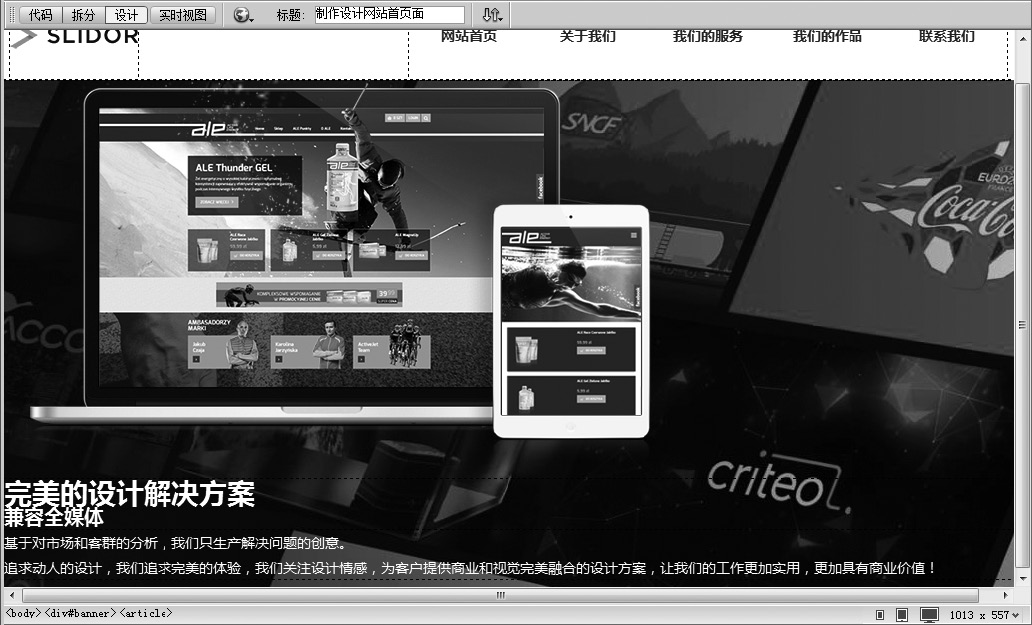This screenshot has height=625, width=1032.
Task: Click the vertical scrollbar thumb
Action: coord(1021,324)
